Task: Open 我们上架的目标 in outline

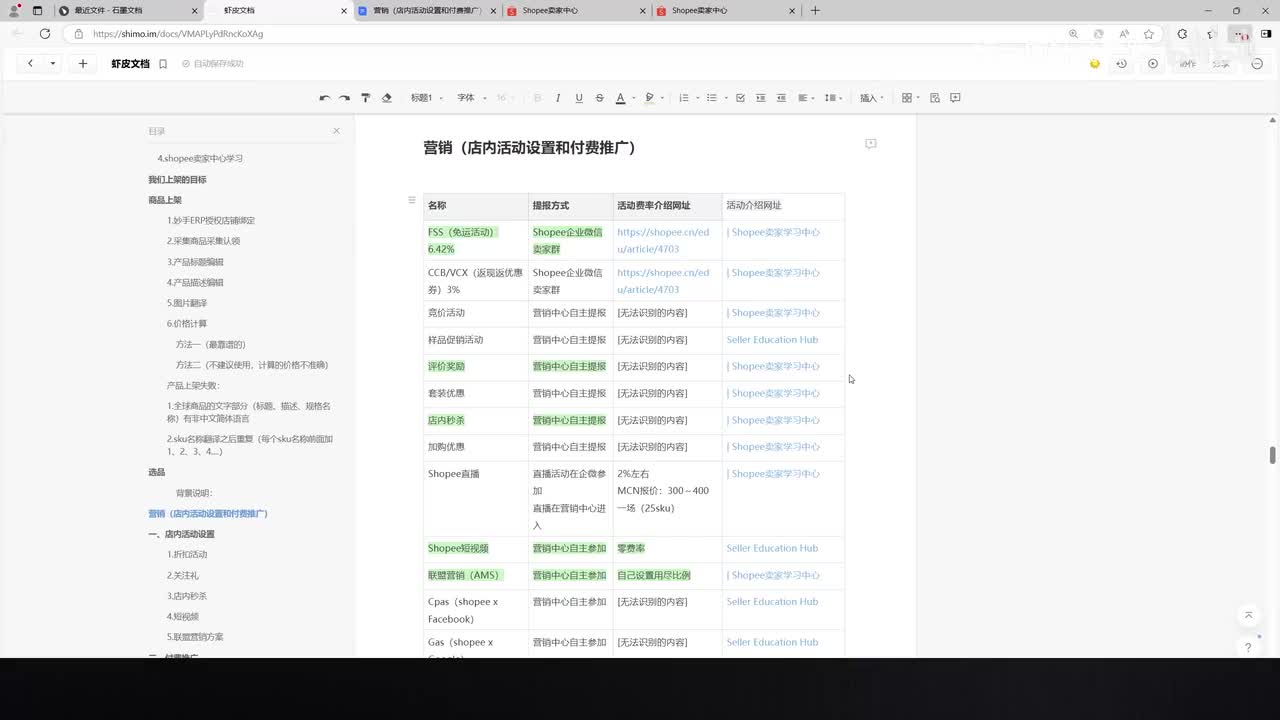Action: (x=177, y=180)
